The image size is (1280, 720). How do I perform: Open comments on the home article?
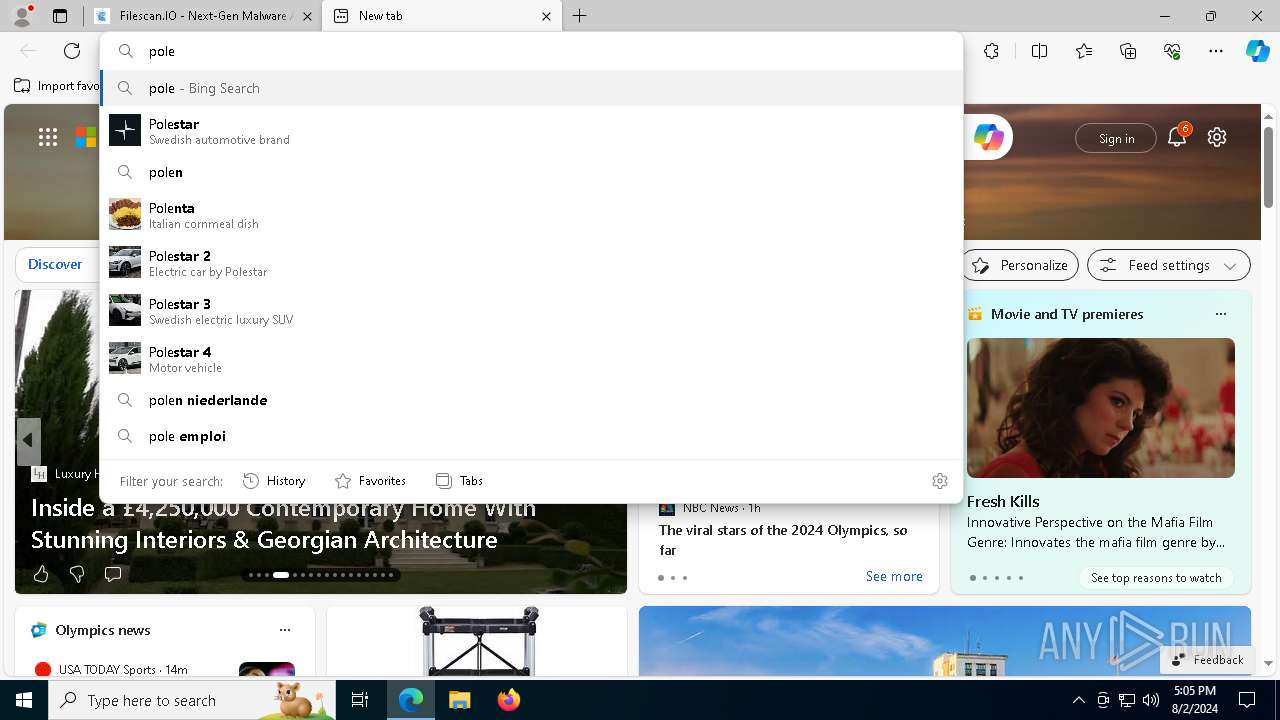point(113,574)
